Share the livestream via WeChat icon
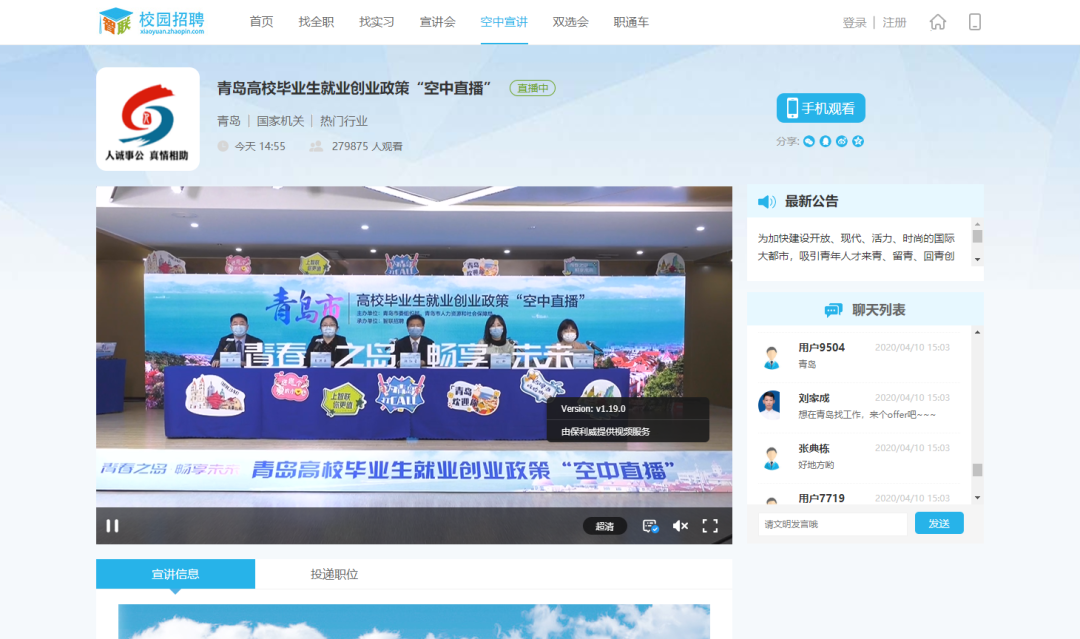This screenshot has height=639, width=1080. click(809, 141)
